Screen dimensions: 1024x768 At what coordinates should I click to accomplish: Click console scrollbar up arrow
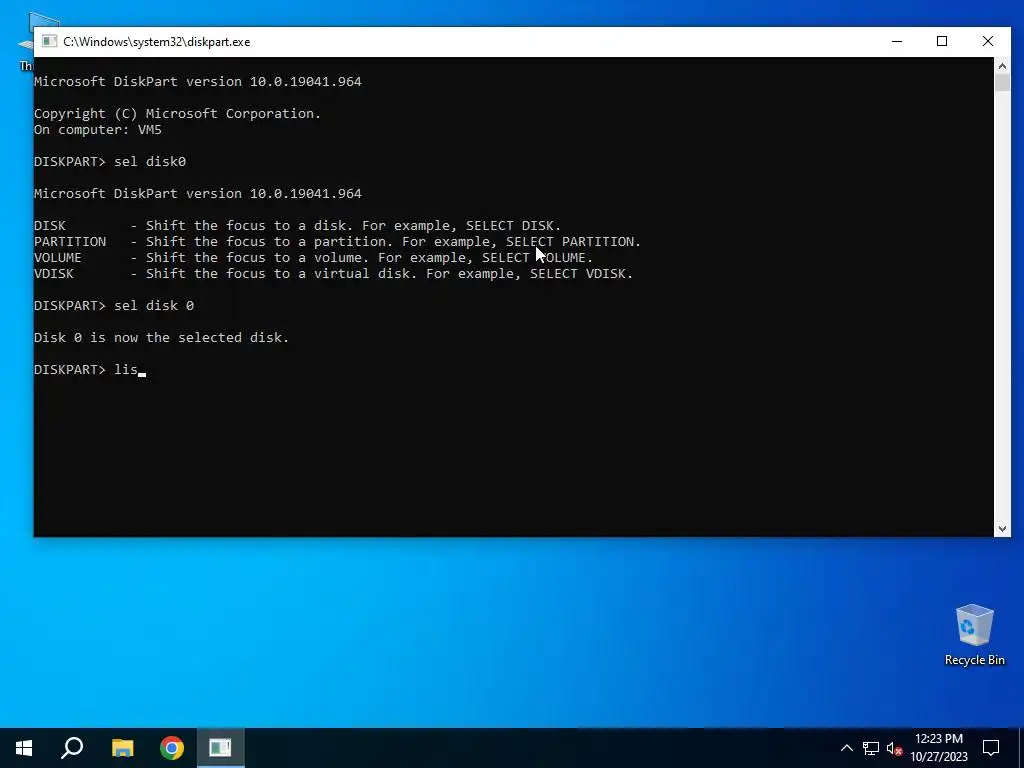1002,65
